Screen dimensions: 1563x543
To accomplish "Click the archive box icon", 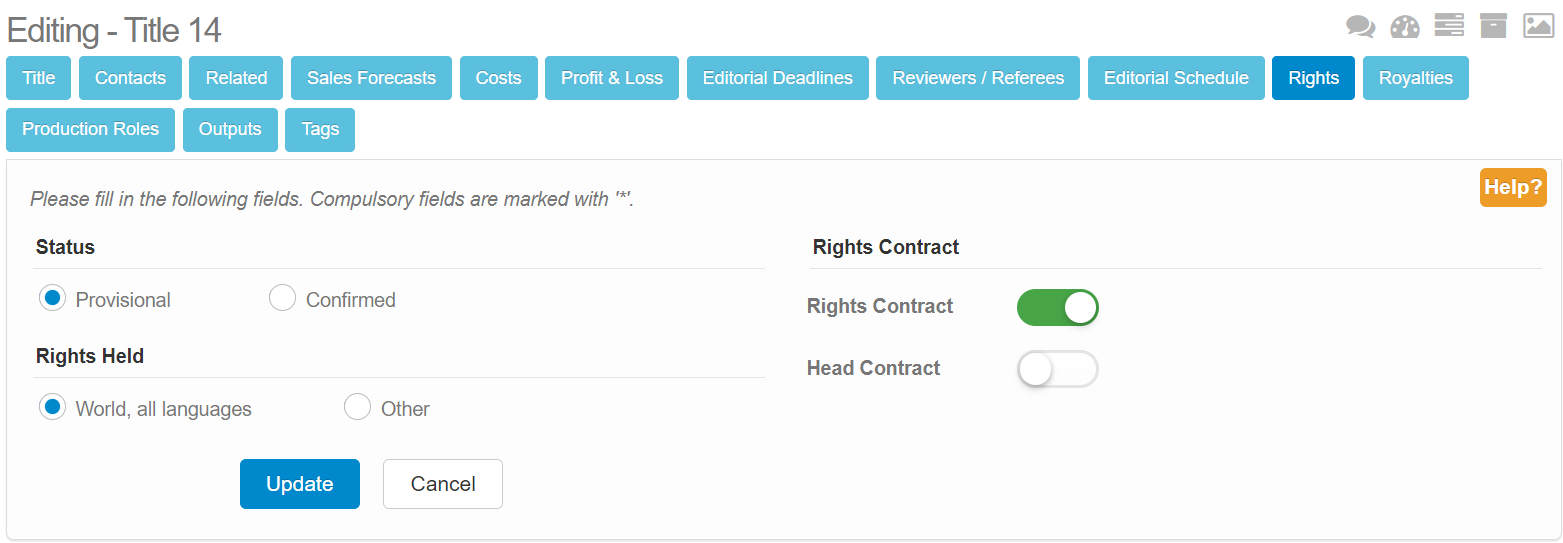I will coord(1493,25).
